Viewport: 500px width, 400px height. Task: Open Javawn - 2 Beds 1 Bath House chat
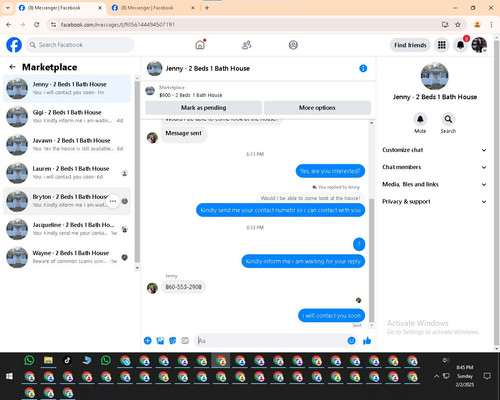67,145
